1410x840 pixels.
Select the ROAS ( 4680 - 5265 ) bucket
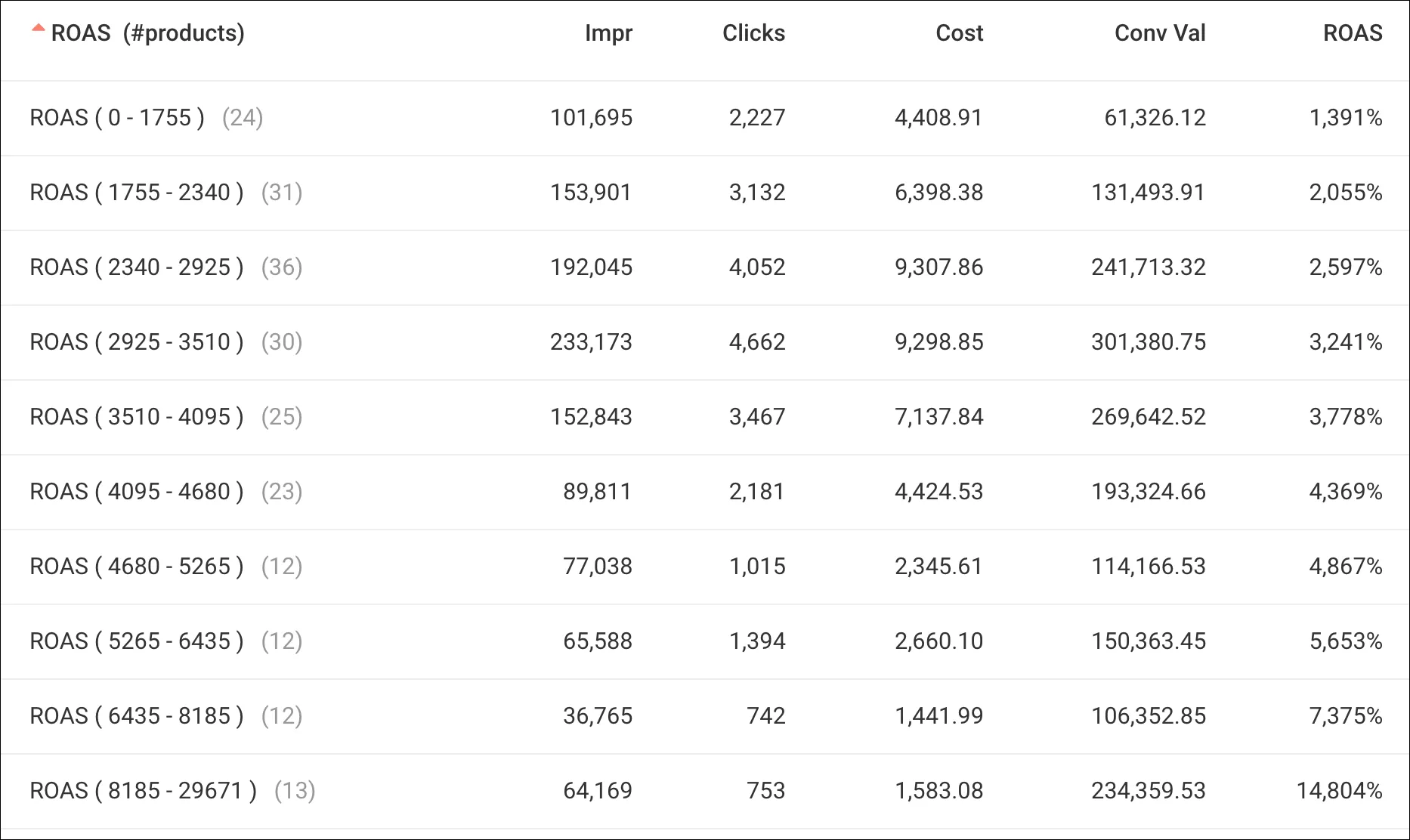pos(137,567)
